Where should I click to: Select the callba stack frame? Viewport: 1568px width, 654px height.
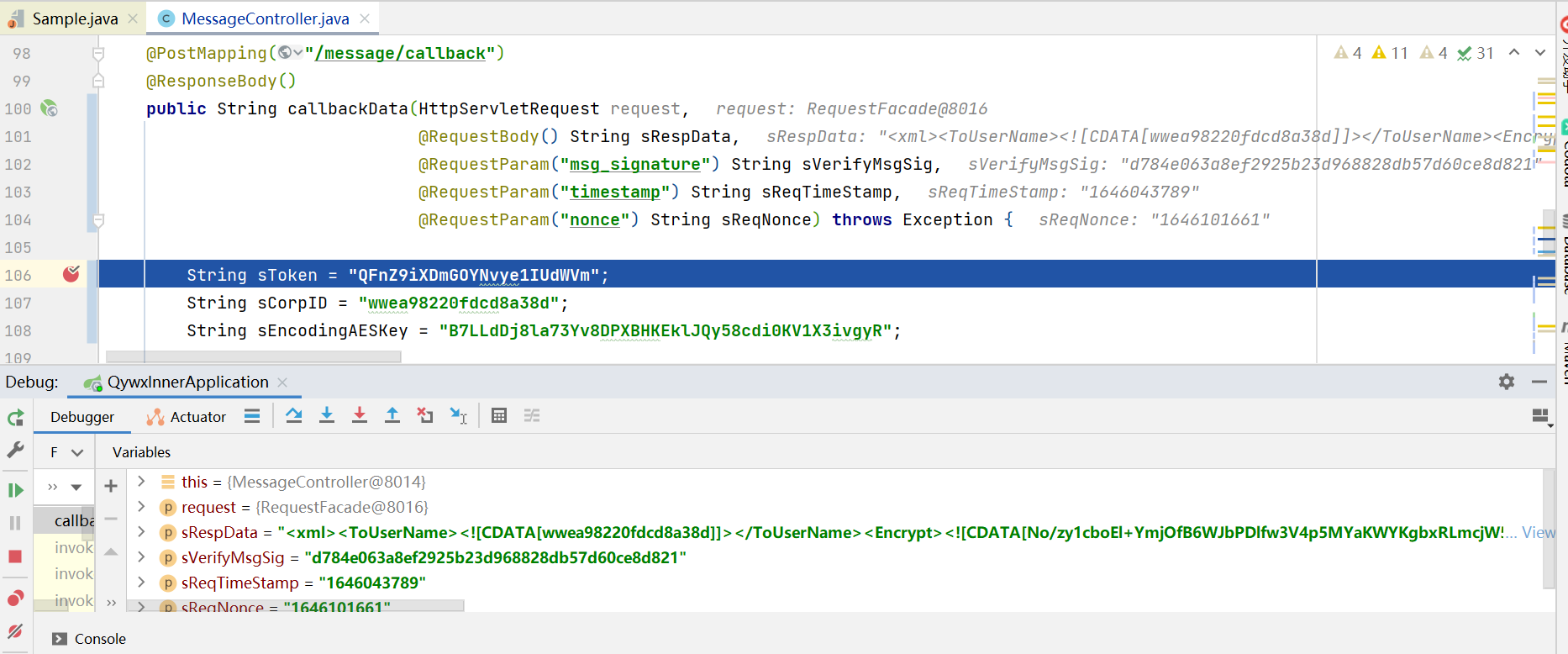click(64, 520)
